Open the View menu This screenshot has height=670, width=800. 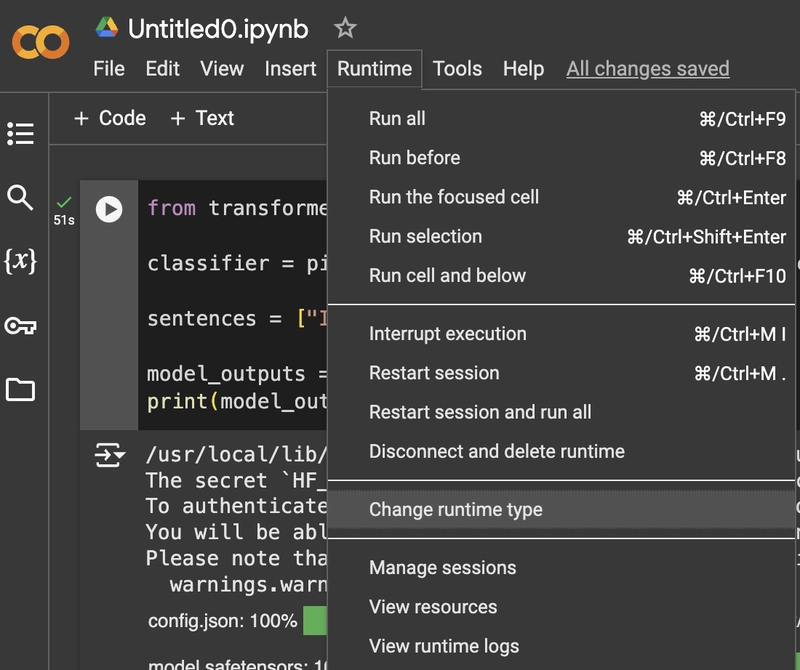(222, 68)
